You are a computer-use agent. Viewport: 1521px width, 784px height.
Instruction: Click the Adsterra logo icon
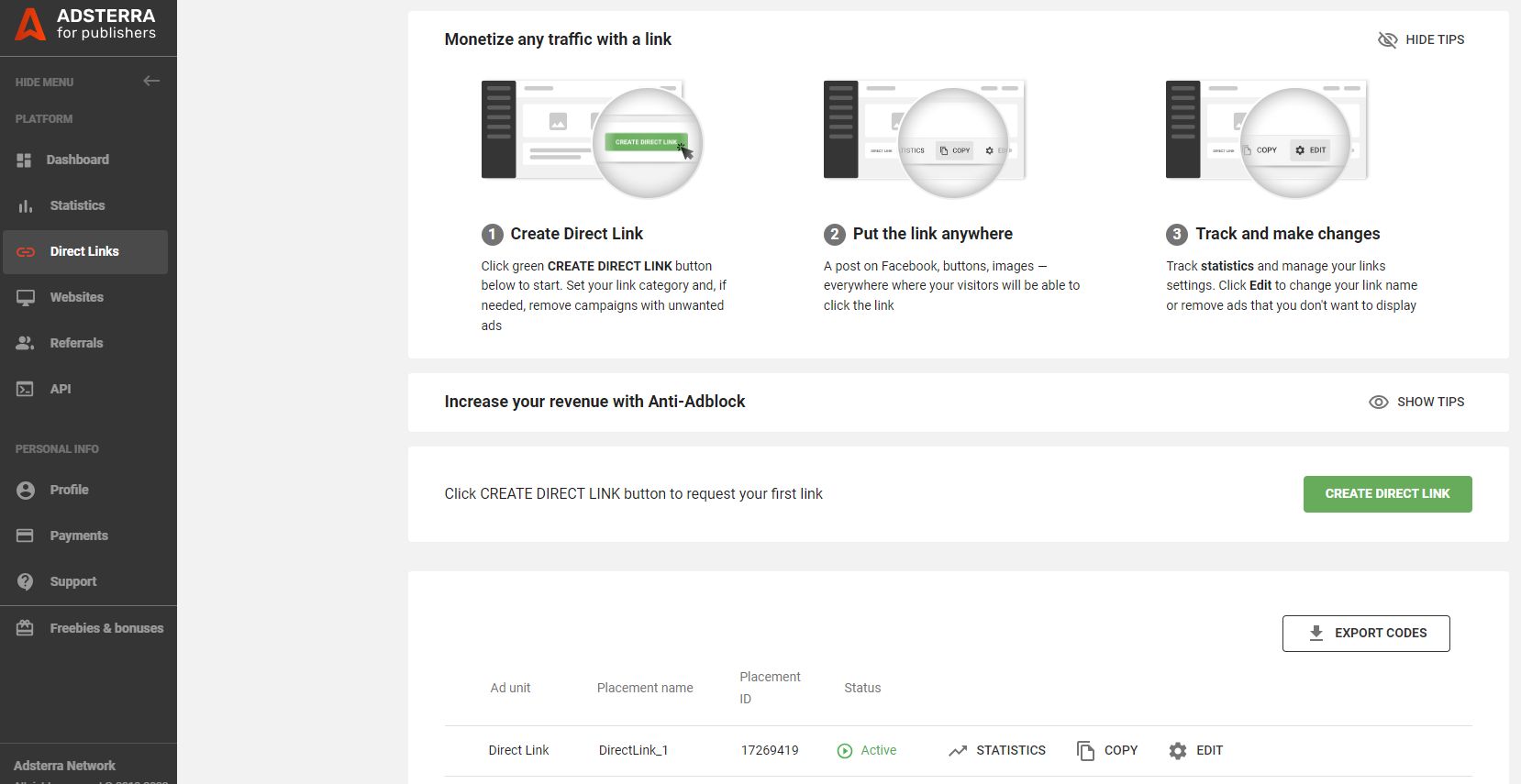(x=30, y=24)
